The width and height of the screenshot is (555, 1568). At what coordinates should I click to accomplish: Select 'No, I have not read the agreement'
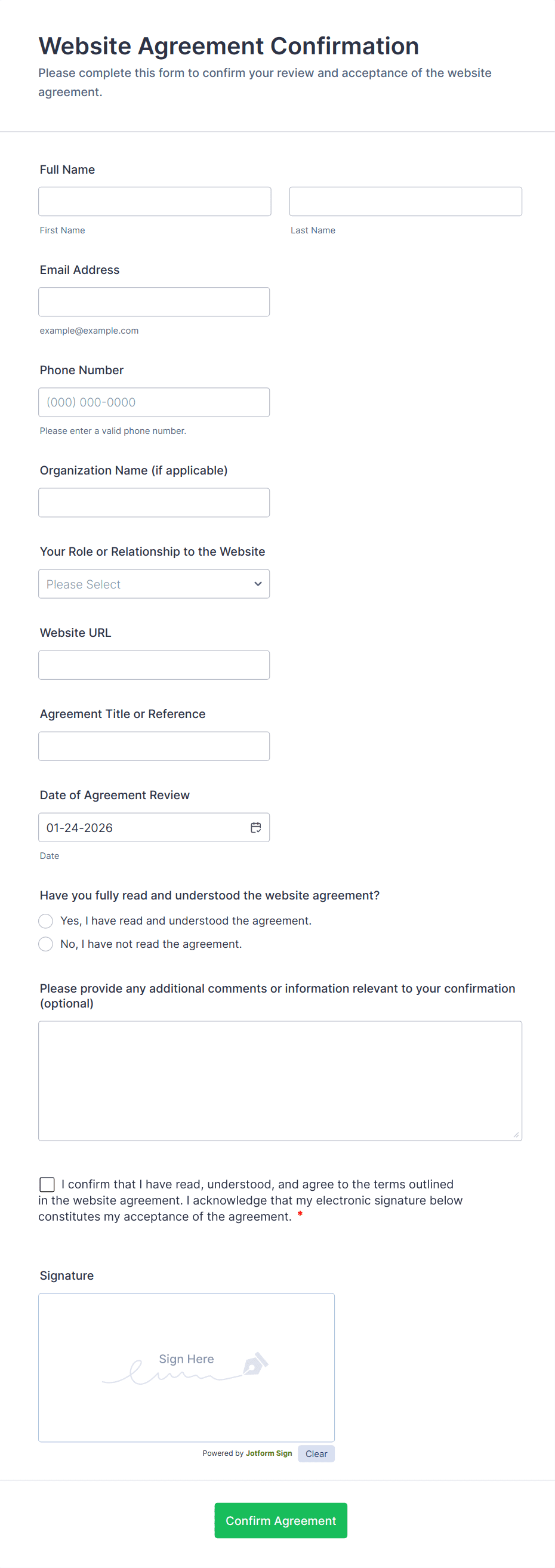click(45, 944)
